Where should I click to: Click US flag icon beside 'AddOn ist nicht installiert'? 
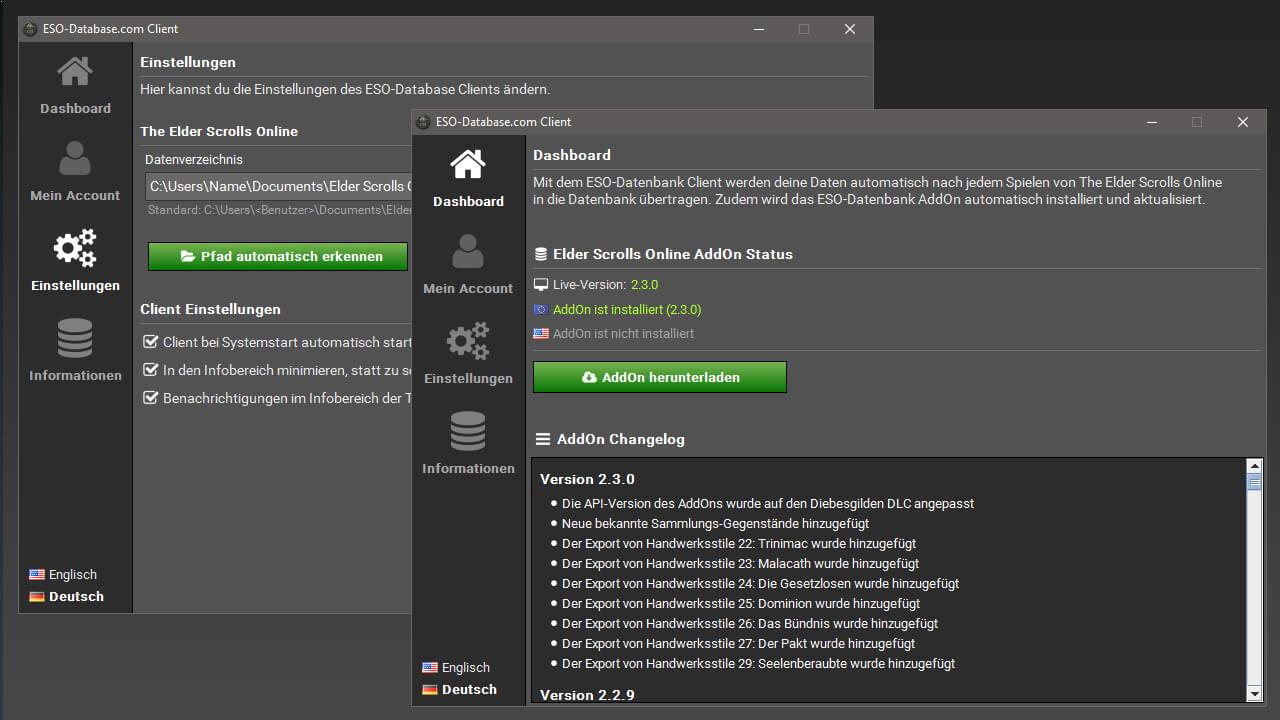pos(541,334)
